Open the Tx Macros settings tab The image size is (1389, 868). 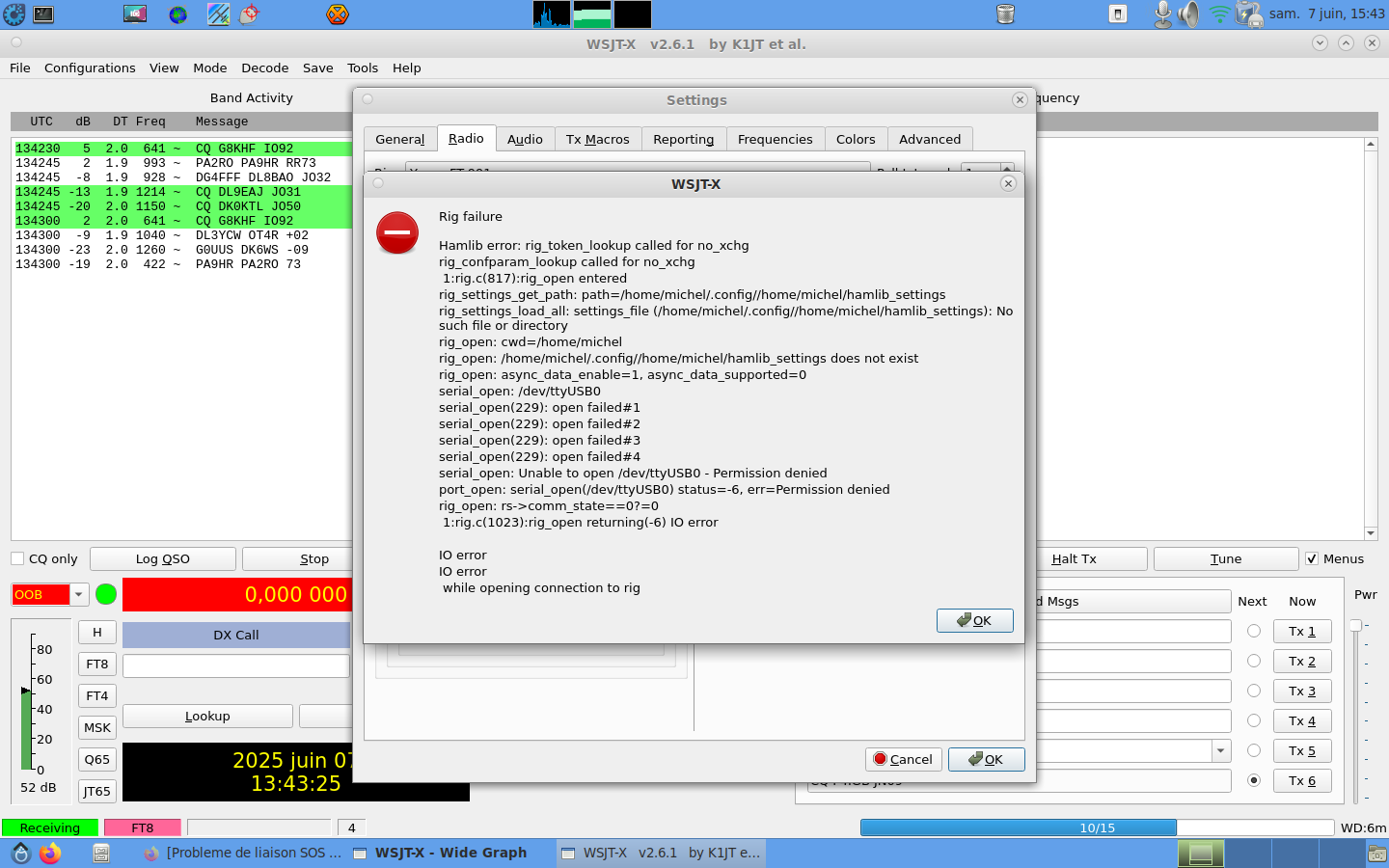598,139
